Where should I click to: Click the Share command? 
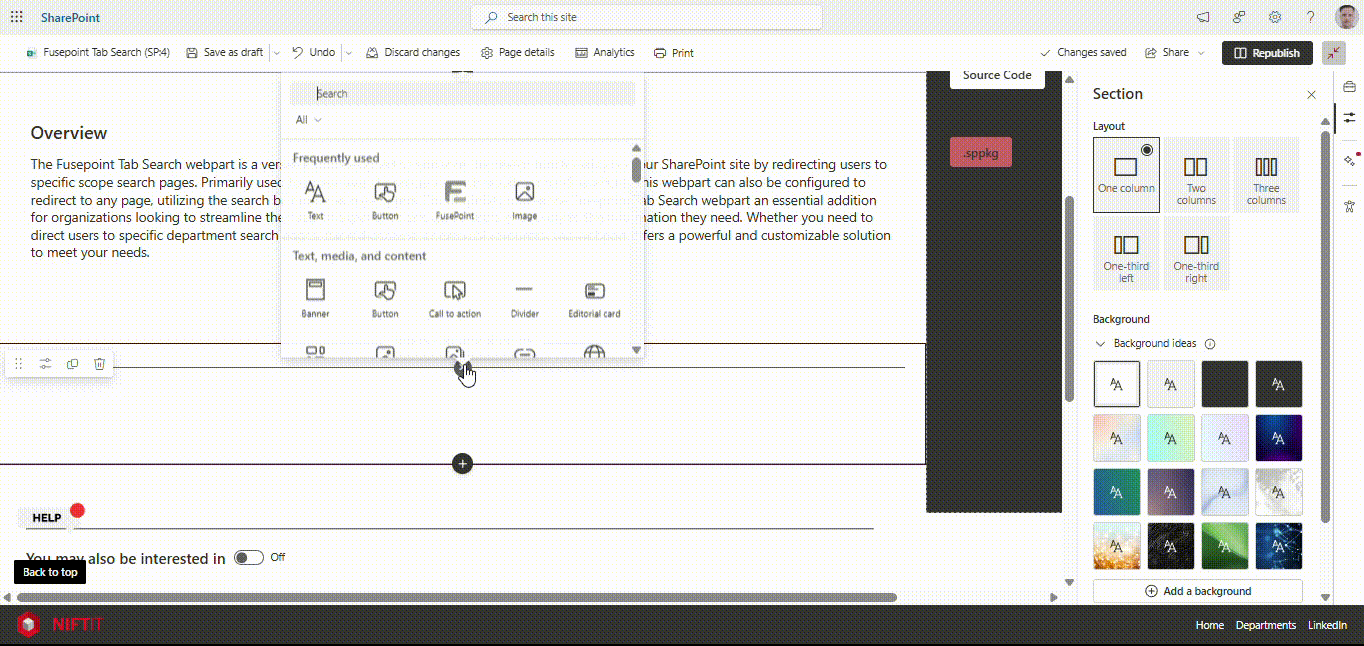click(x=1167, y=53)
